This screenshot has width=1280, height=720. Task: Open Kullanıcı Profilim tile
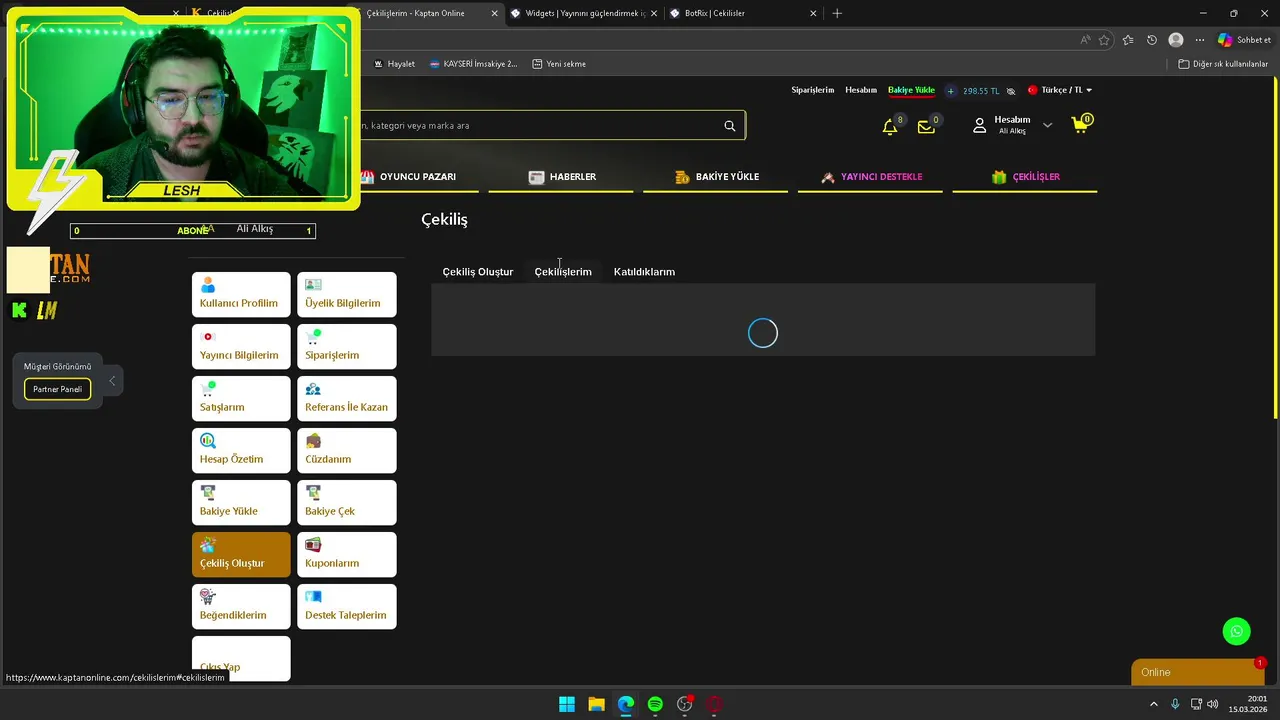[241, 295]
